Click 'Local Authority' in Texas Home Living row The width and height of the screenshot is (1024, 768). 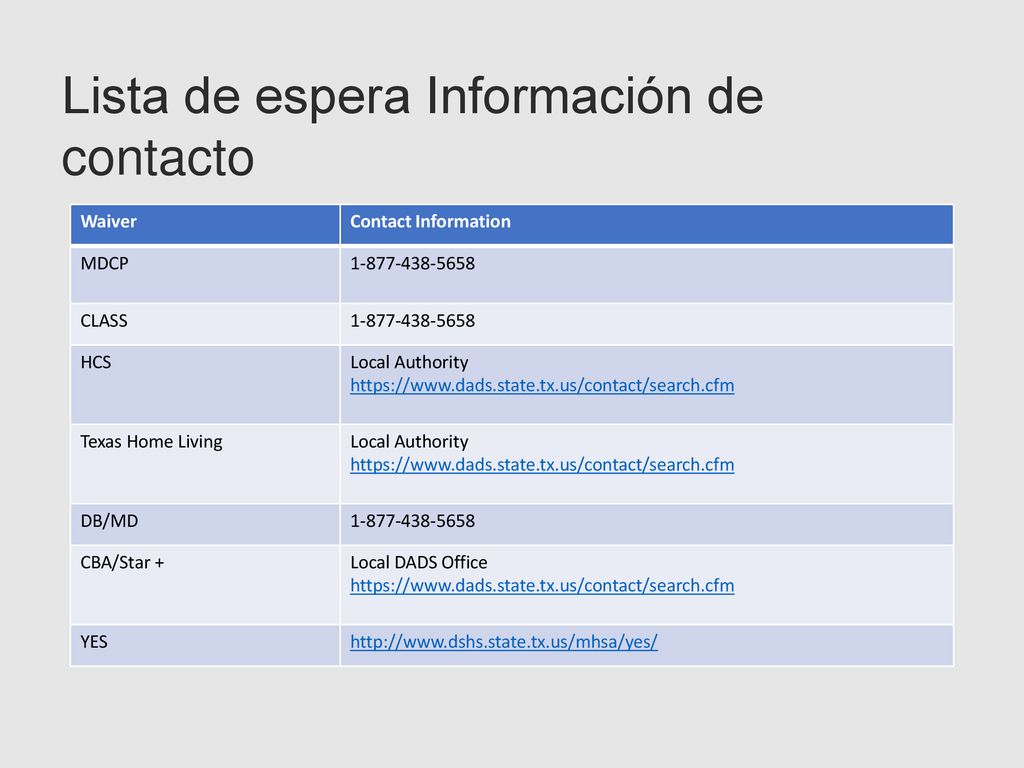[x=409, y=442]
